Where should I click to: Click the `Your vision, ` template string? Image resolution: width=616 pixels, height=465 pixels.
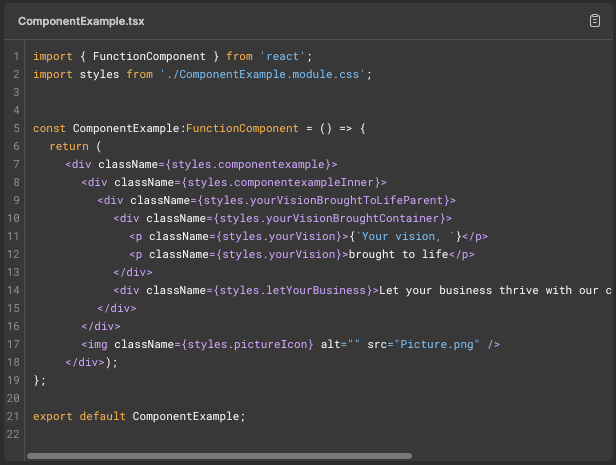click(405, 236)
